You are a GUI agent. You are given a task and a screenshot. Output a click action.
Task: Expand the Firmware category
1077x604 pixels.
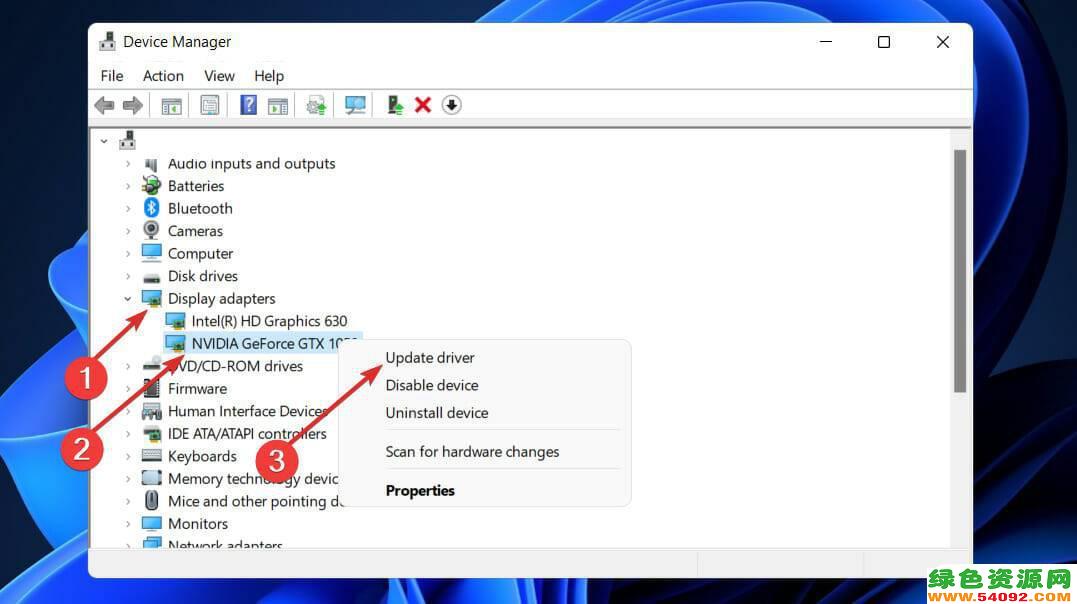(x=128, y=388)
